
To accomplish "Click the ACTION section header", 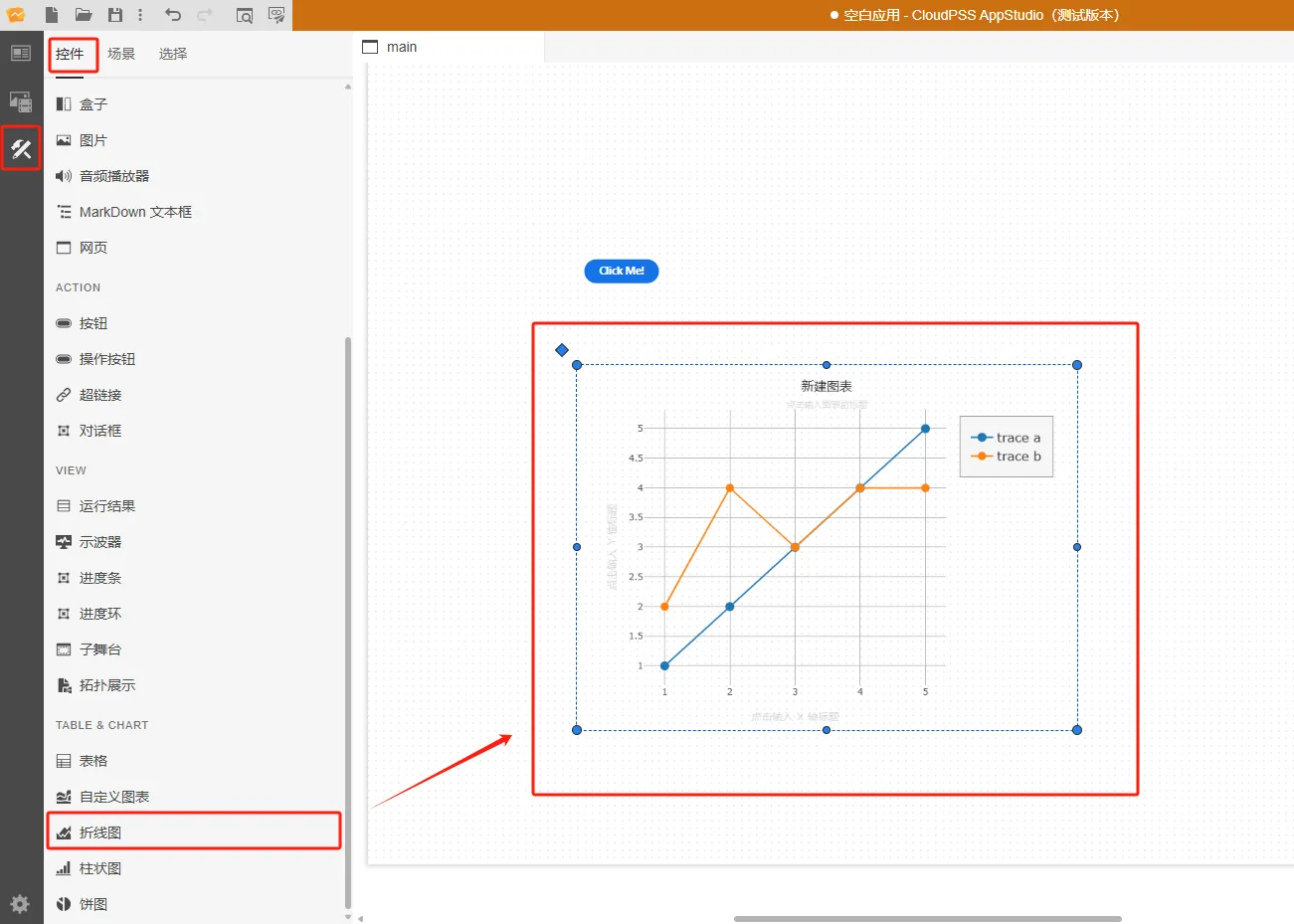I will 79,287.
